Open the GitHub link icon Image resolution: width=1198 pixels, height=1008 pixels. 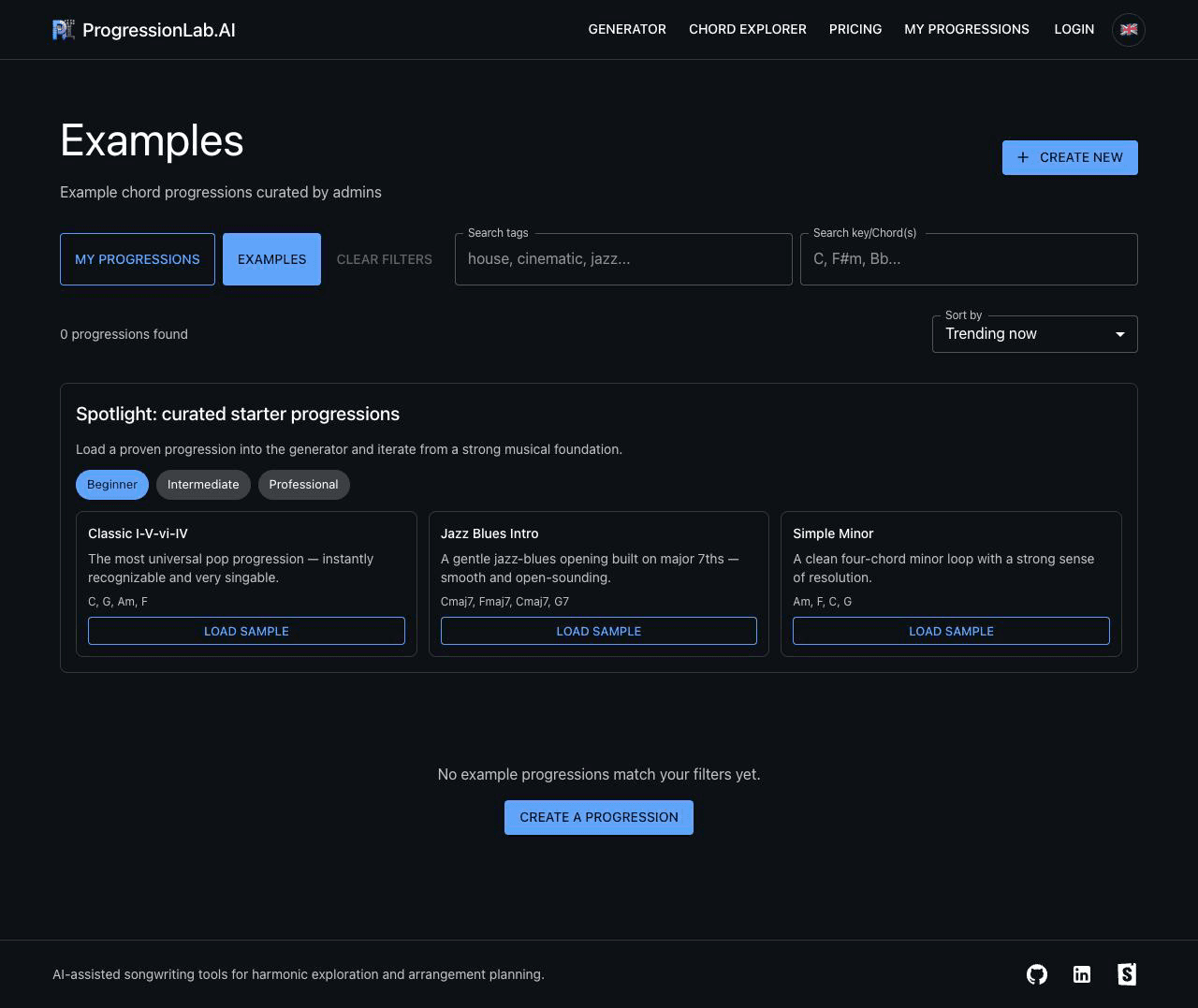coord(1037,974)
